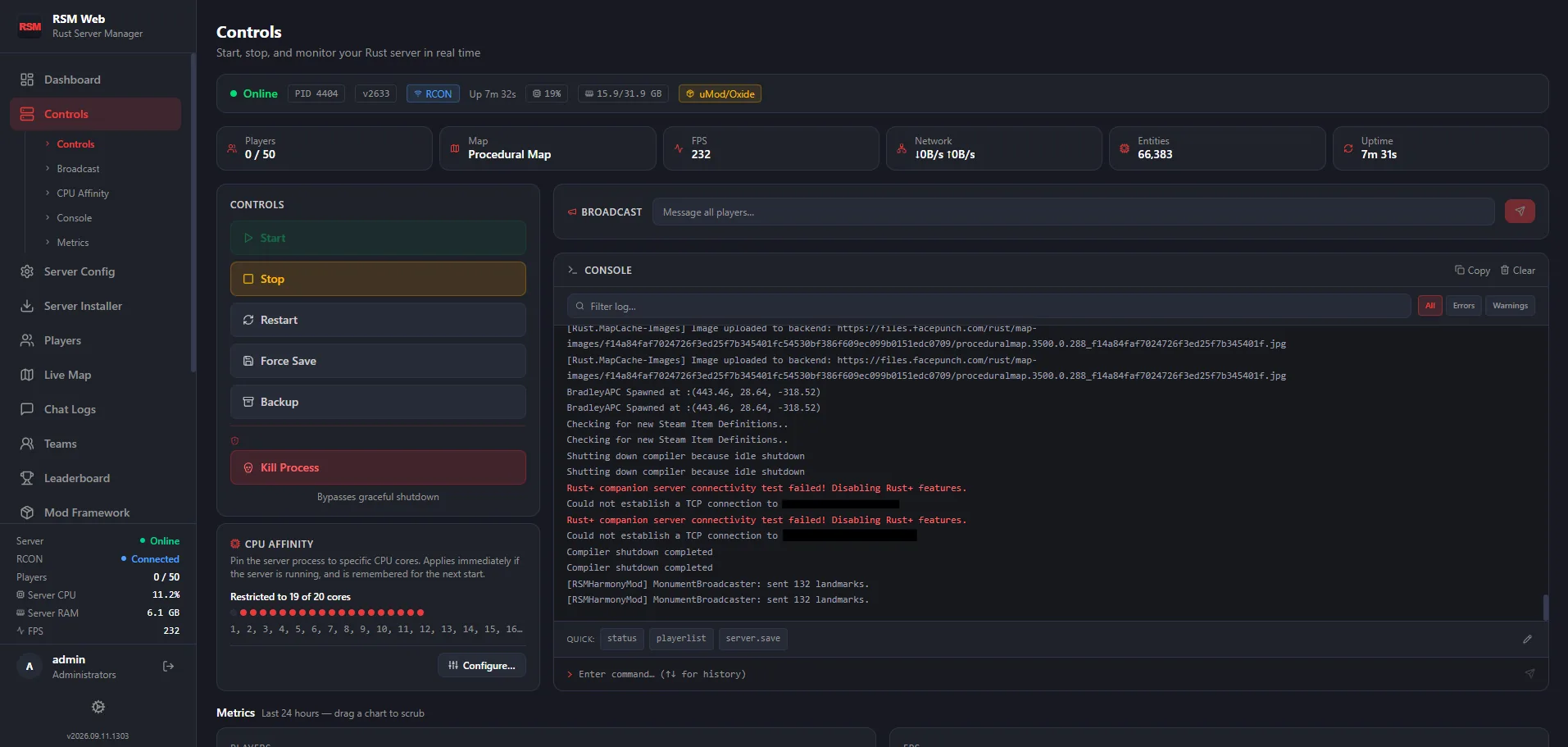Click the FPS stat card

pos(771,148)
